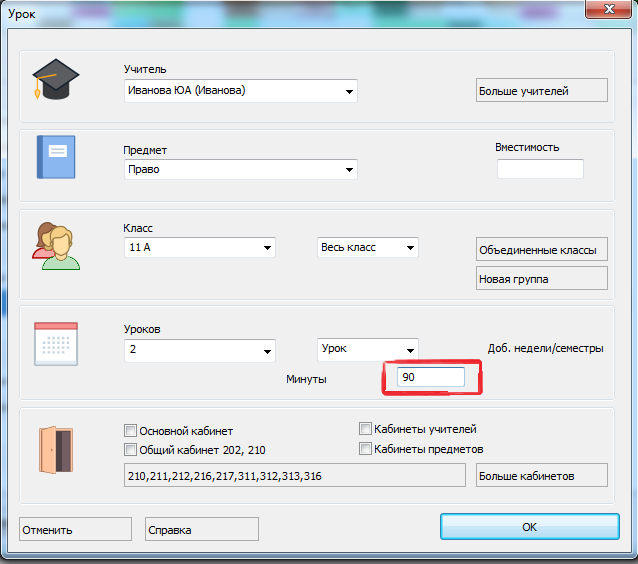Click the students class icon
The width and height of the screenshot is (638, 564).
[55, 245]
